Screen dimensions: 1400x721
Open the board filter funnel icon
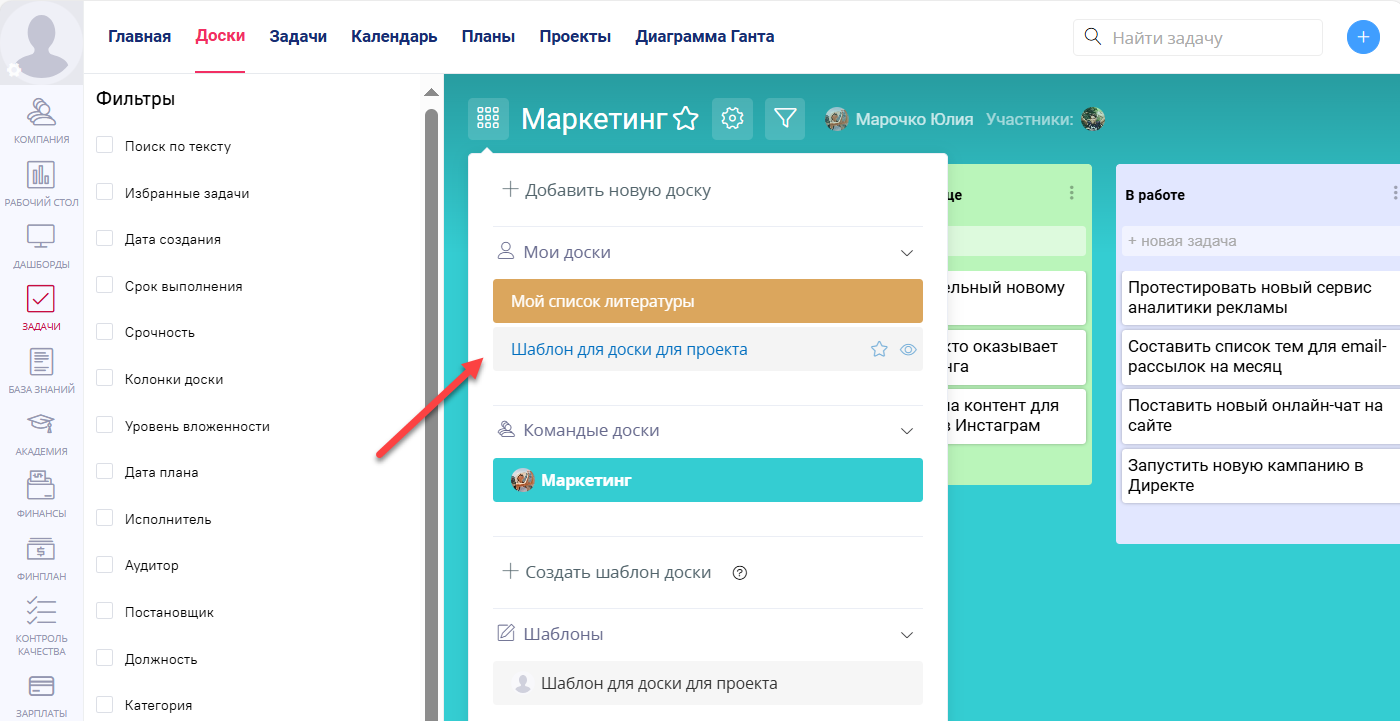click(785, 118)
